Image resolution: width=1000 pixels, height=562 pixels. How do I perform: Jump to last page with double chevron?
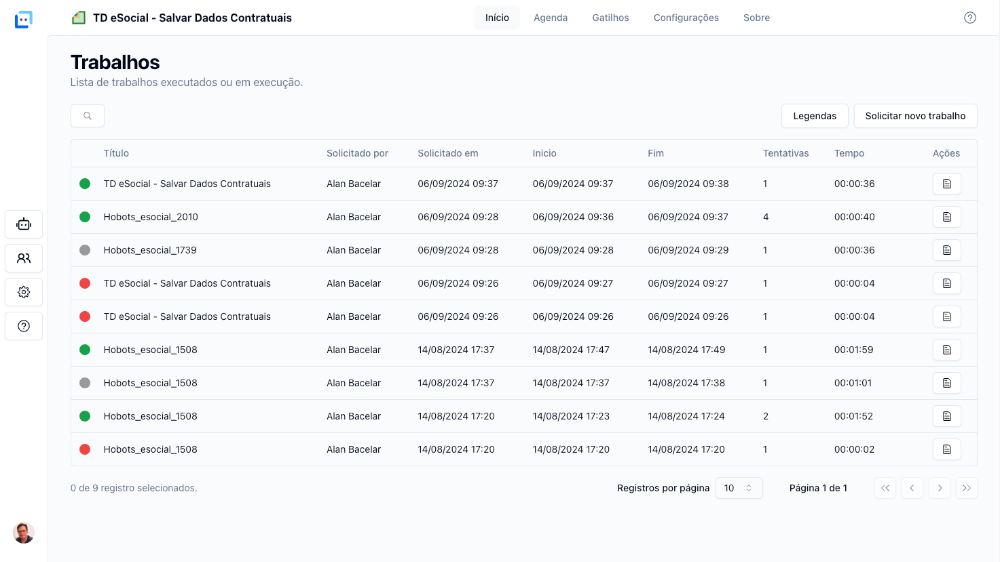(x=966, y=488)
